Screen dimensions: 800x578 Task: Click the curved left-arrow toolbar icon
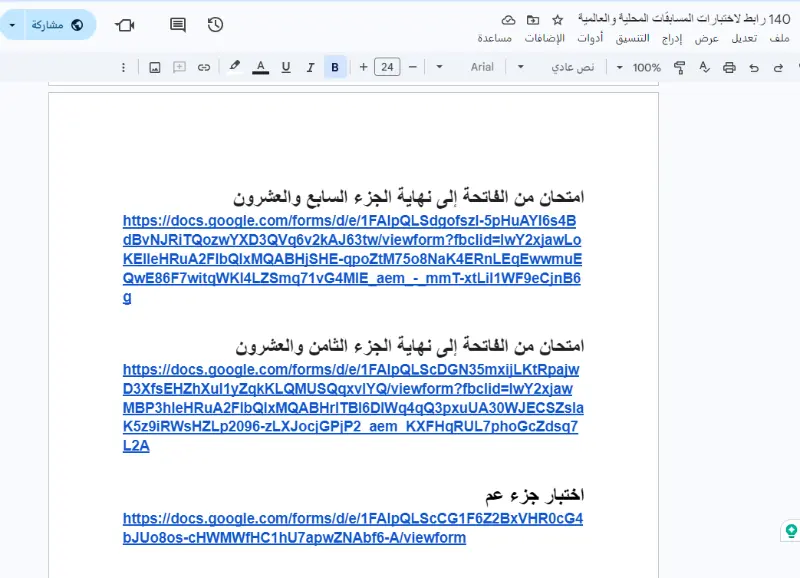point(754,67)
